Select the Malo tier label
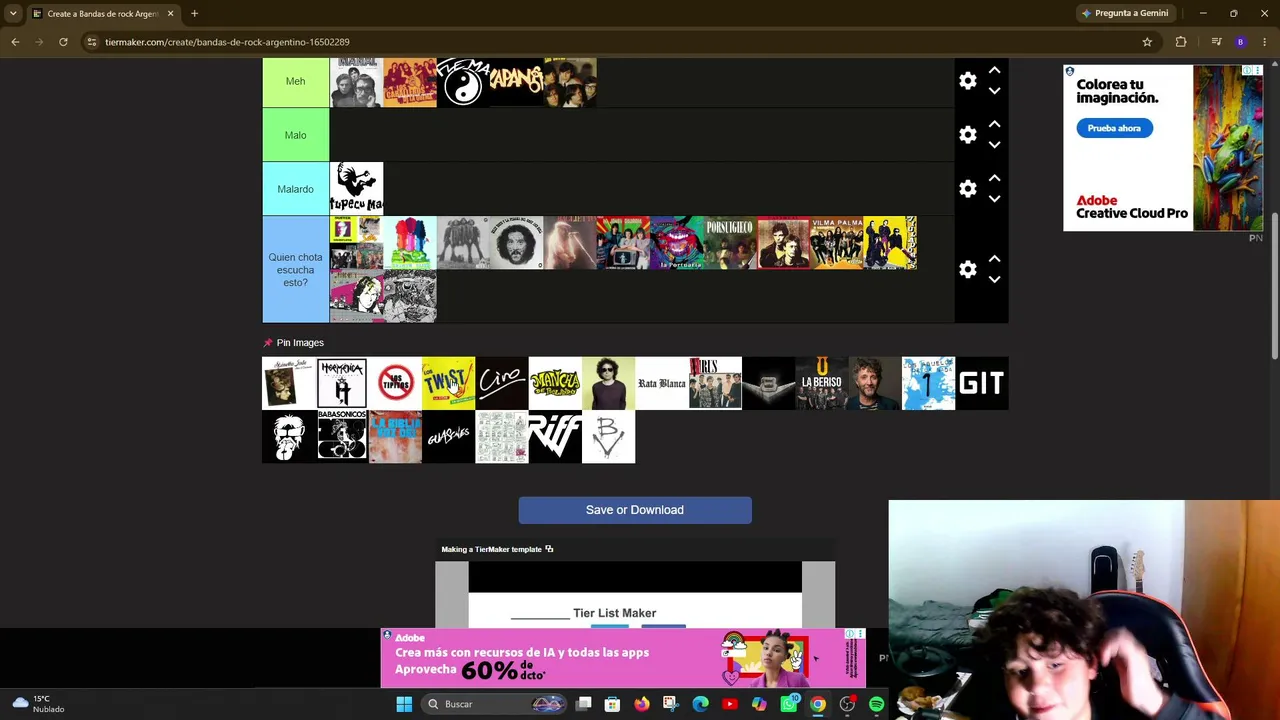1280x720 pixels. point(295,135)
